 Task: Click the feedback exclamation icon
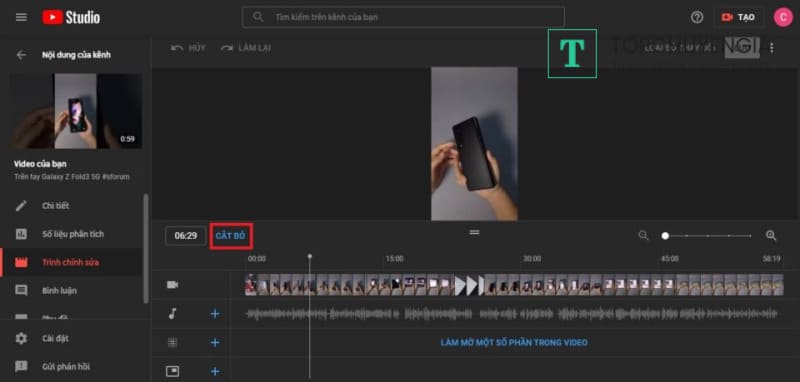pos(21,366)
